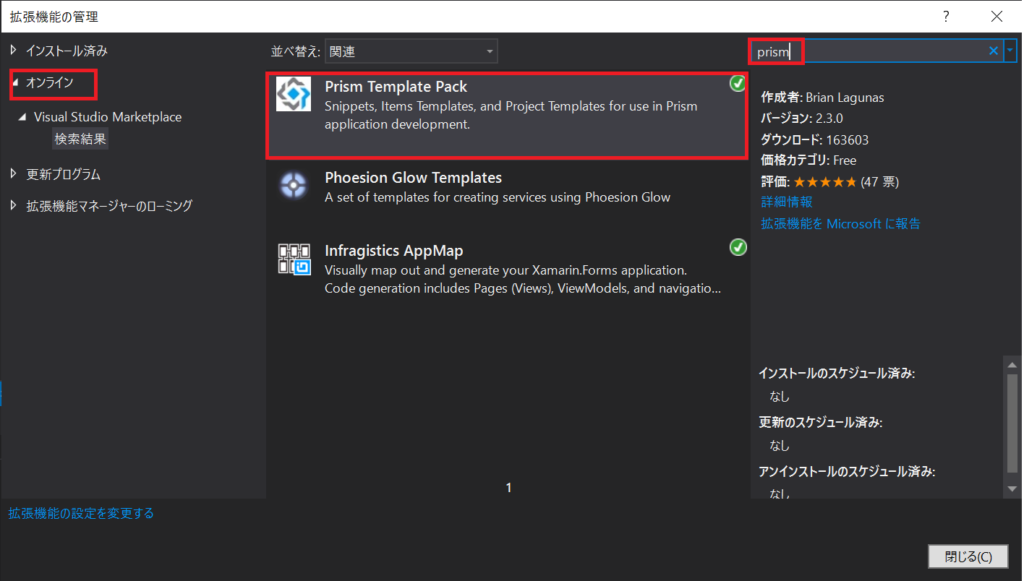1024x581 pixels.
Task: Click the 並べ替え label
Action: 296,52
